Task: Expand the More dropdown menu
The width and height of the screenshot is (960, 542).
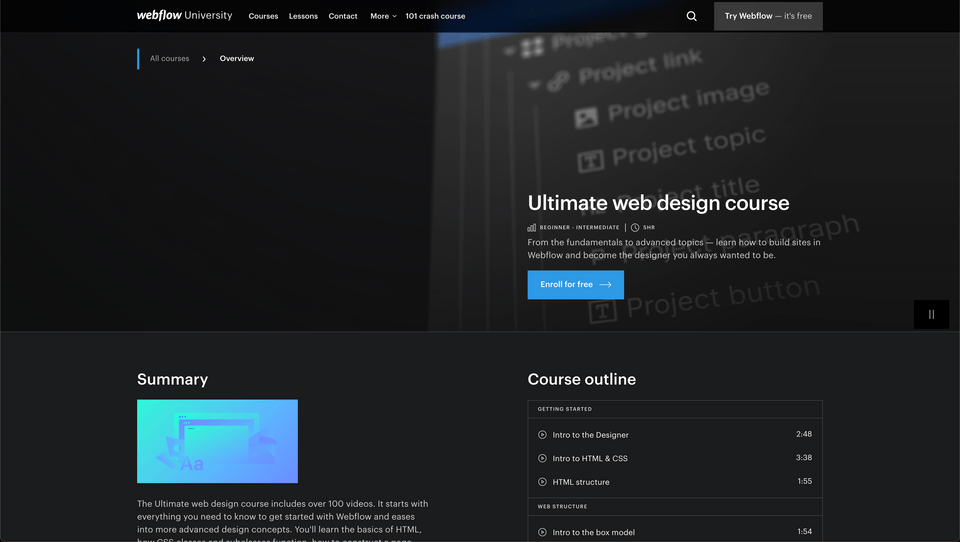Action: pyautogui.click(x=383, y=16)
